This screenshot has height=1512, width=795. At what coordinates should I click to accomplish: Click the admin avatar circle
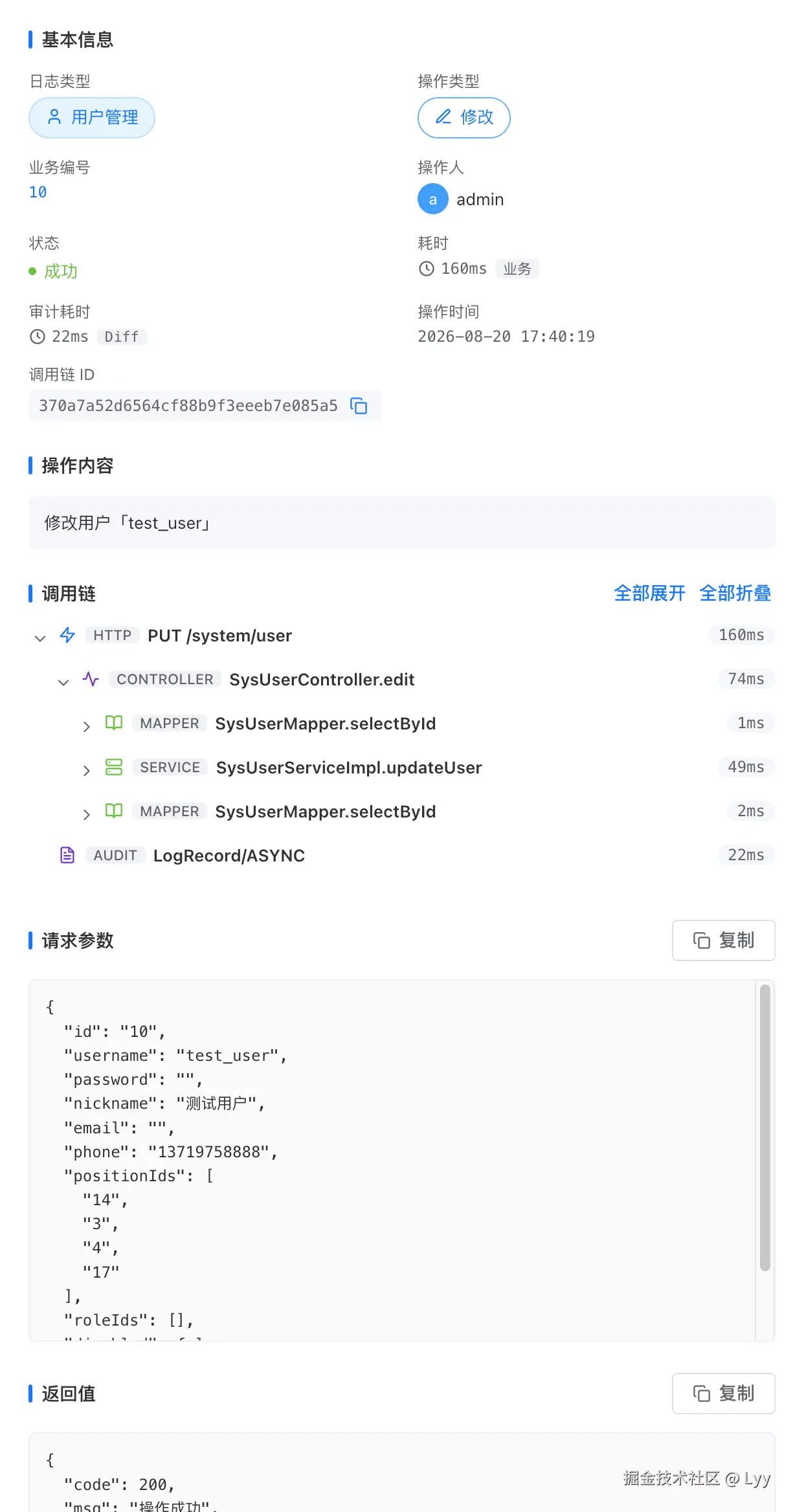[433, 199]
